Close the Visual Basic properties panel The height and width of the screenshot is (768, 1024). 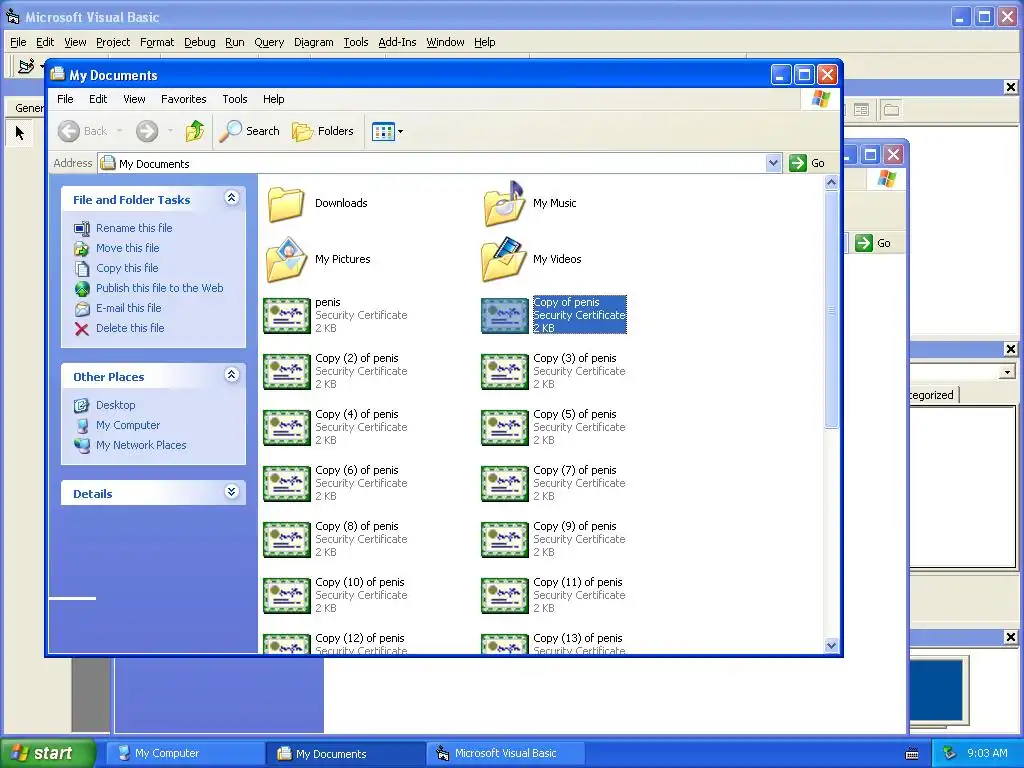(1010, 349)
